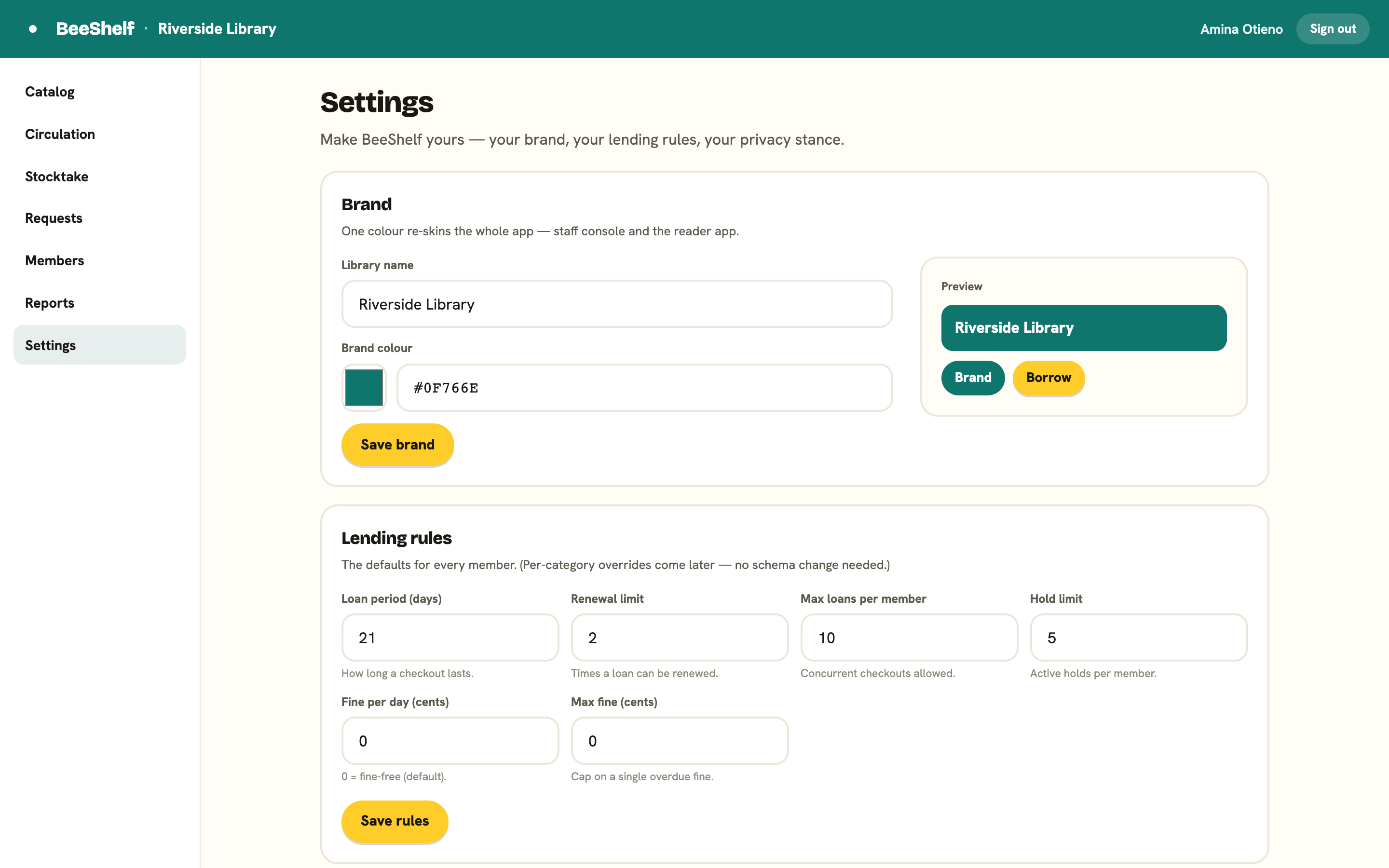Click the Brand colour label
The image size is (1389, 868).
377,348
